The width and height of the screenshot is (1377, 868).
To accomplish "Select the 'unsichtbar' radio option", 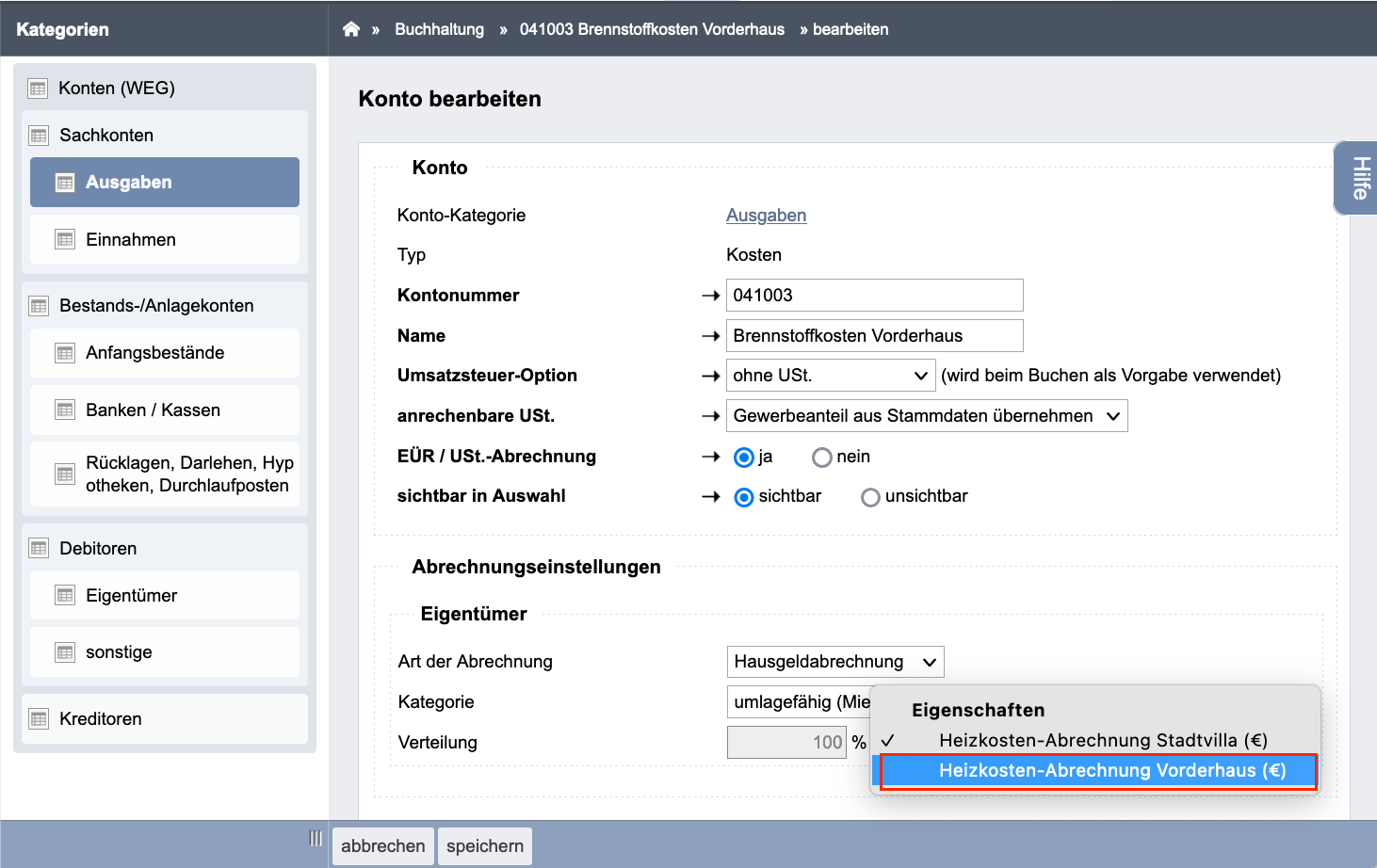I will click(x=871, y=497).
